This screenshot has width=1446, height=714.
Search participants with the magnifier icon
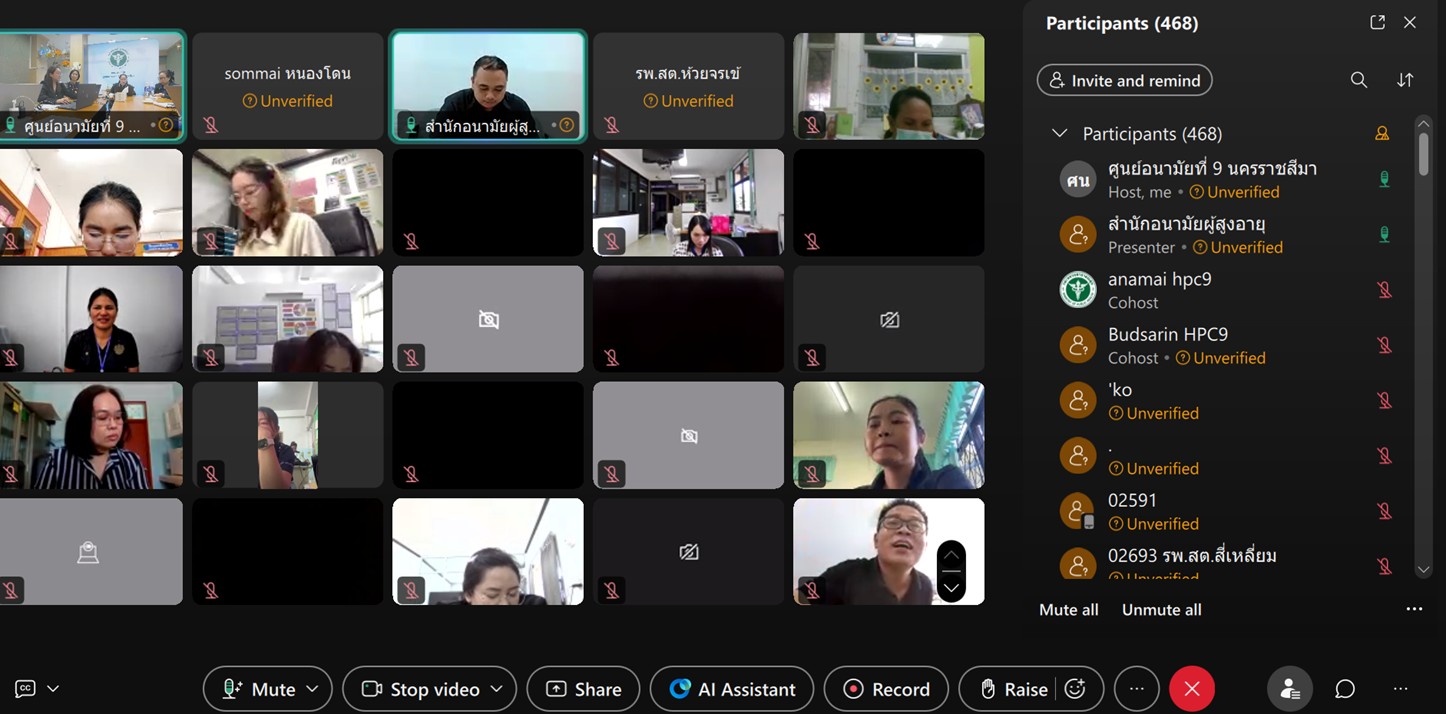pos(1358,80)
